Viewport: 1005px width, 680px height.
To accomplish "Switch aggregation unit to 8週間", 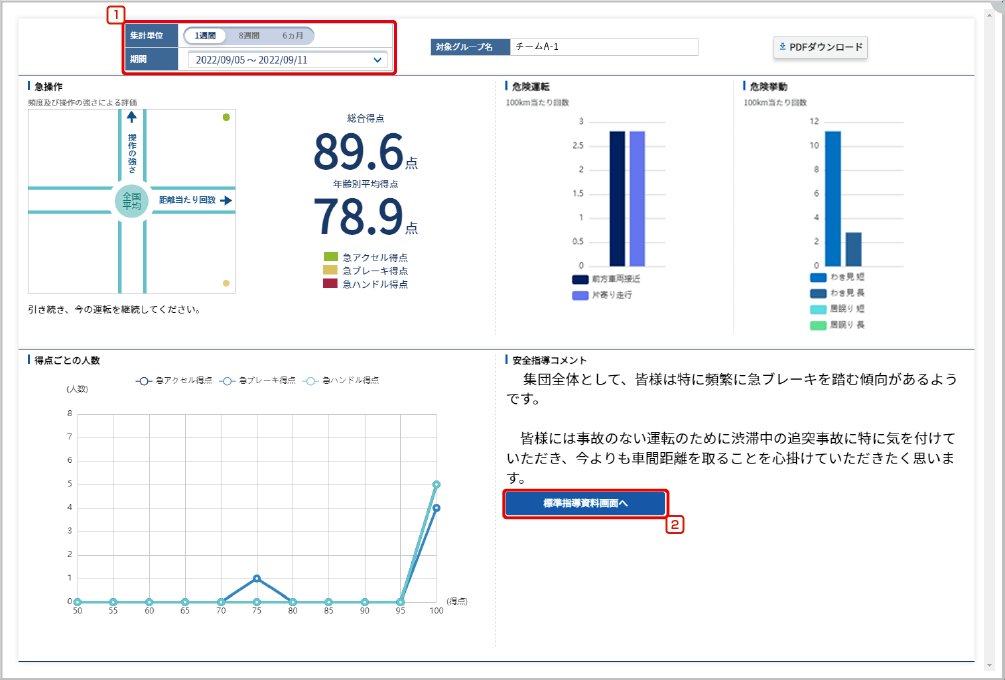I will coord(248,36).
